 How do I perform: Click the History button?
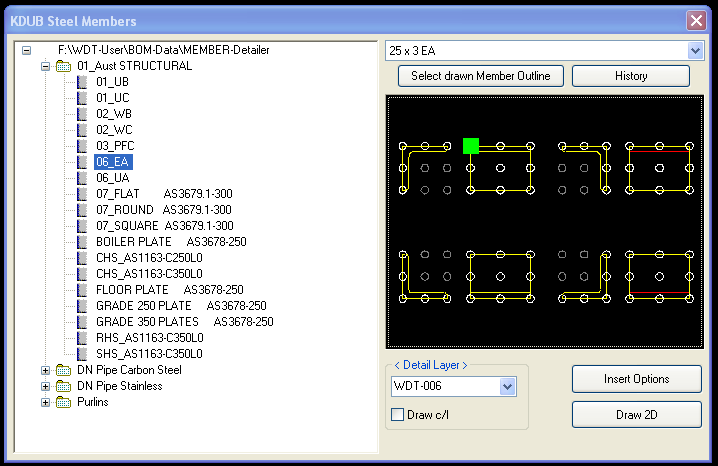coord(631,76)
